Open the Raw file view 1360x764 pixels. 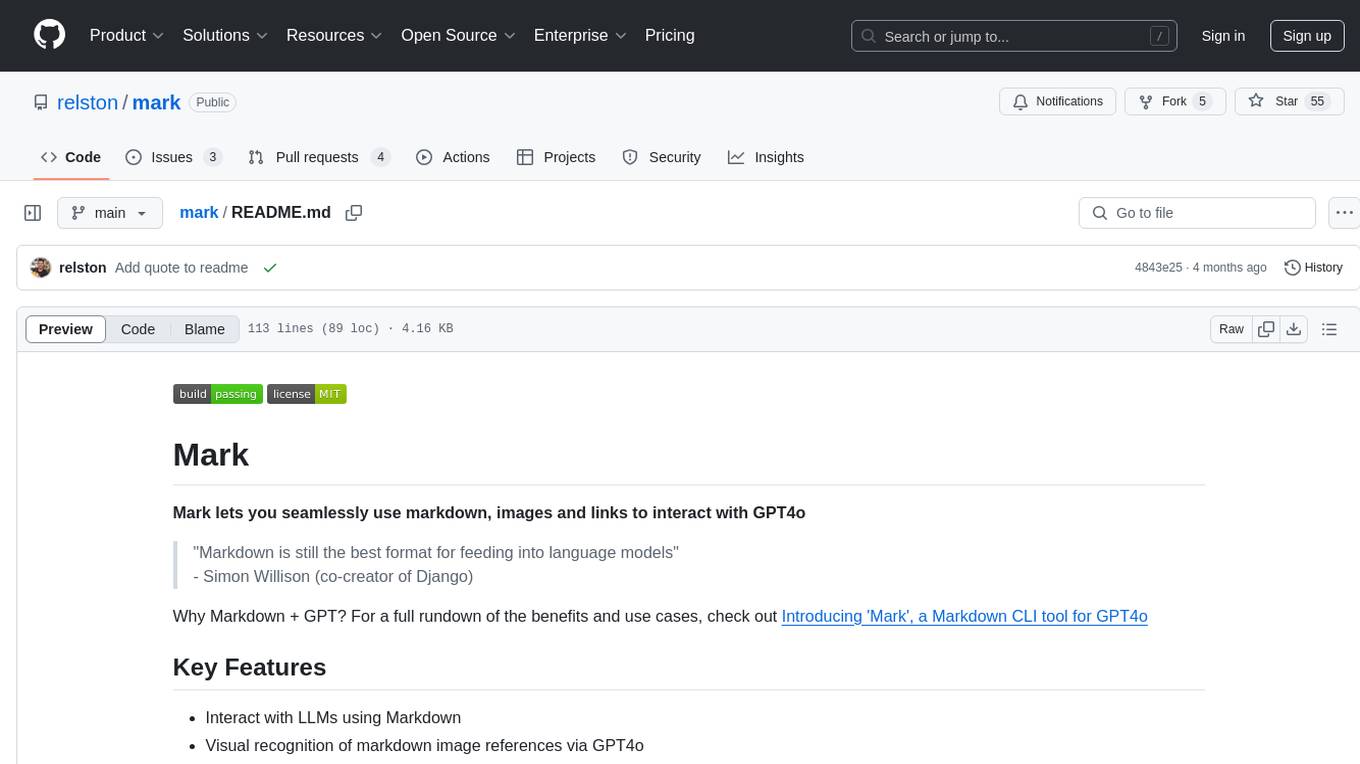tap(1231, 329)
